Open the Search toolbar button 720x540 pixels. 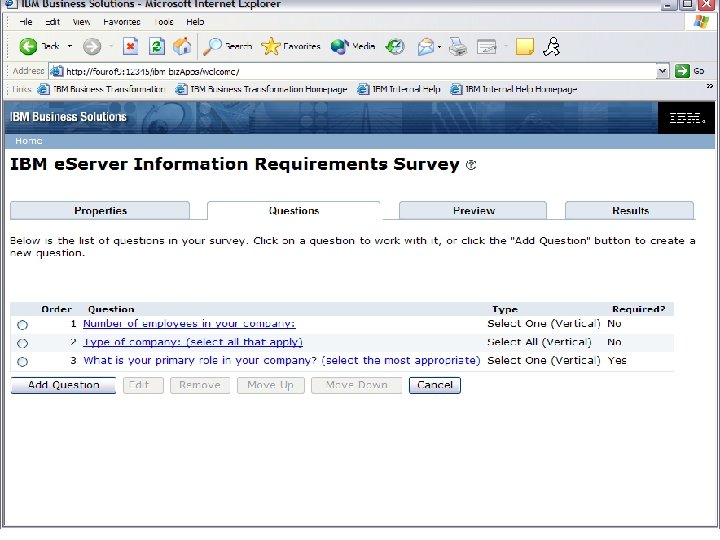[228, 46]
